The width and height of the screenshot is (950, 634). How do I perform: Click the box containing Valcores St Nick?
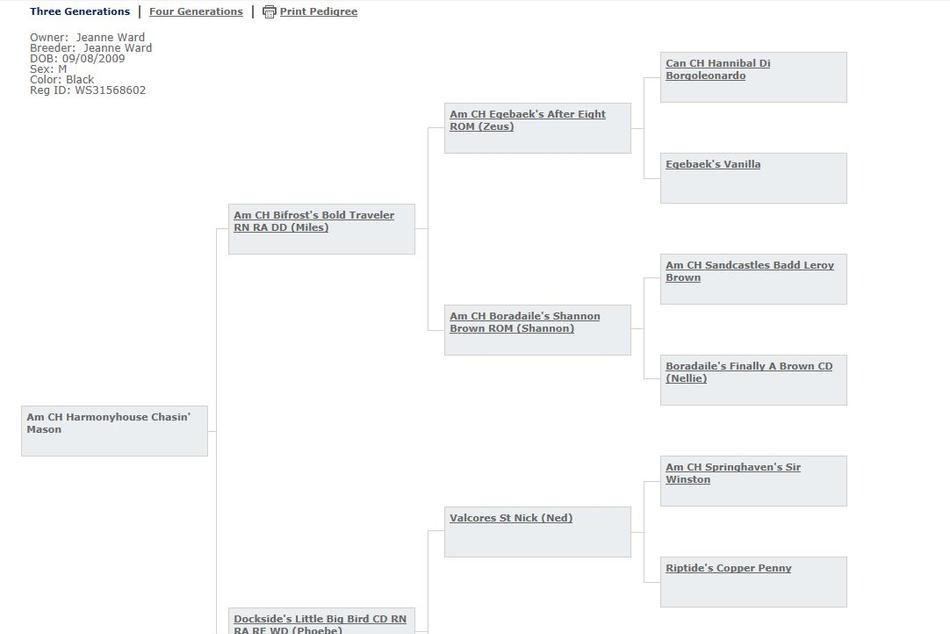[537, 532]
